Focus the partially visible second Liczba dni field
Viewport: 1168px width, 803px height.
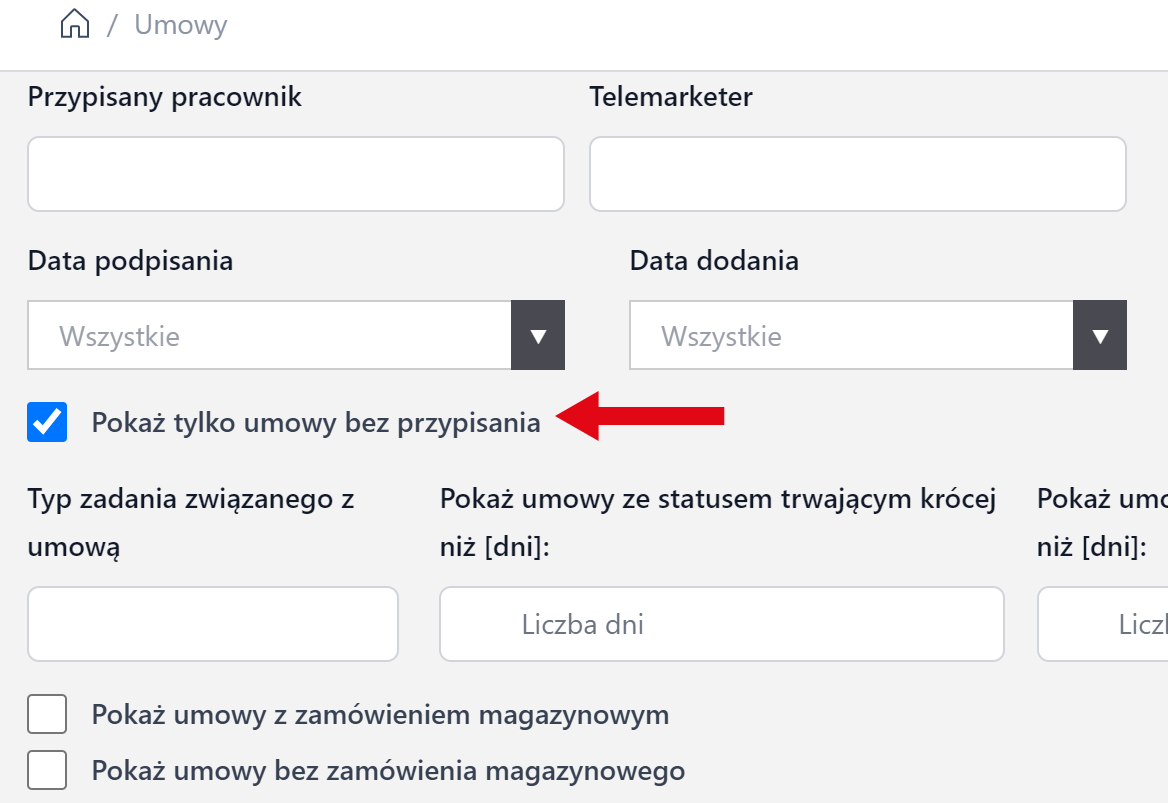coord(1110,624)
